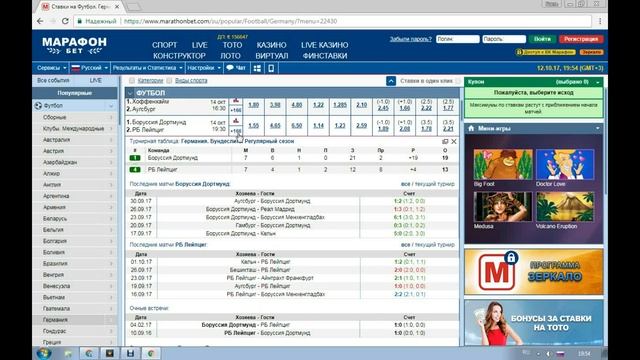Viewport: 640px width, 360px height.
Task: Open the Русский language dropdown
Action: coord(89,68)
